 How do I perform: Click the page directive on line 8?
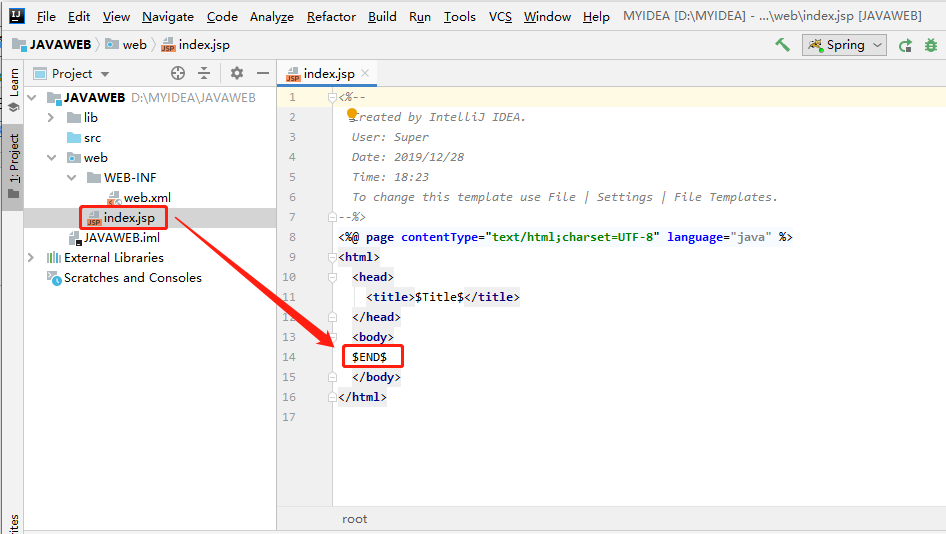tap(565, 237)
